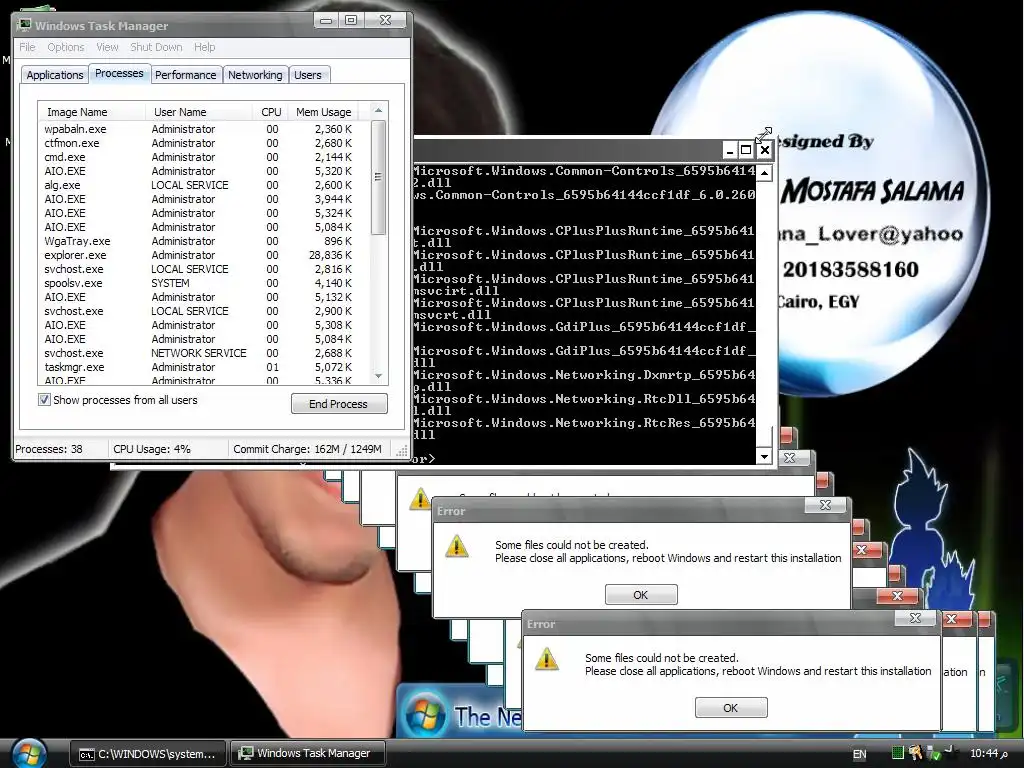1024x768 pixels.
Task: Select AIO.EXE row using 5,324 K
Action: pos(204,214)
